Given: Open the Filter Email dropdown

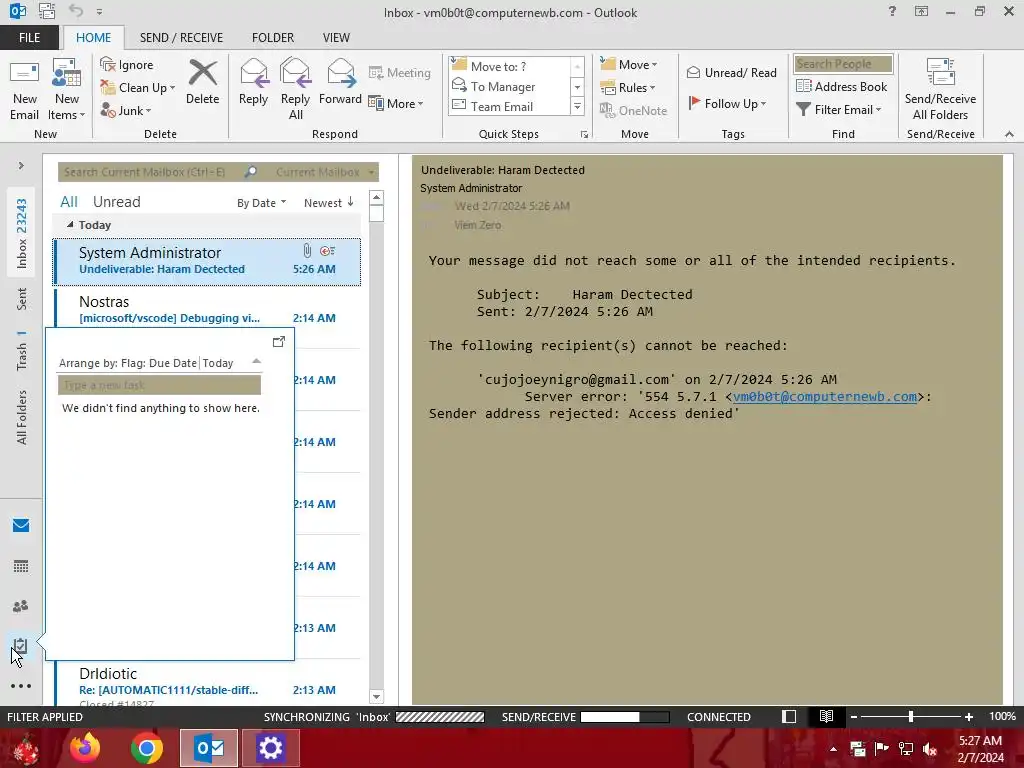Looking at the screenshot, I should click(x=839, y=110).
